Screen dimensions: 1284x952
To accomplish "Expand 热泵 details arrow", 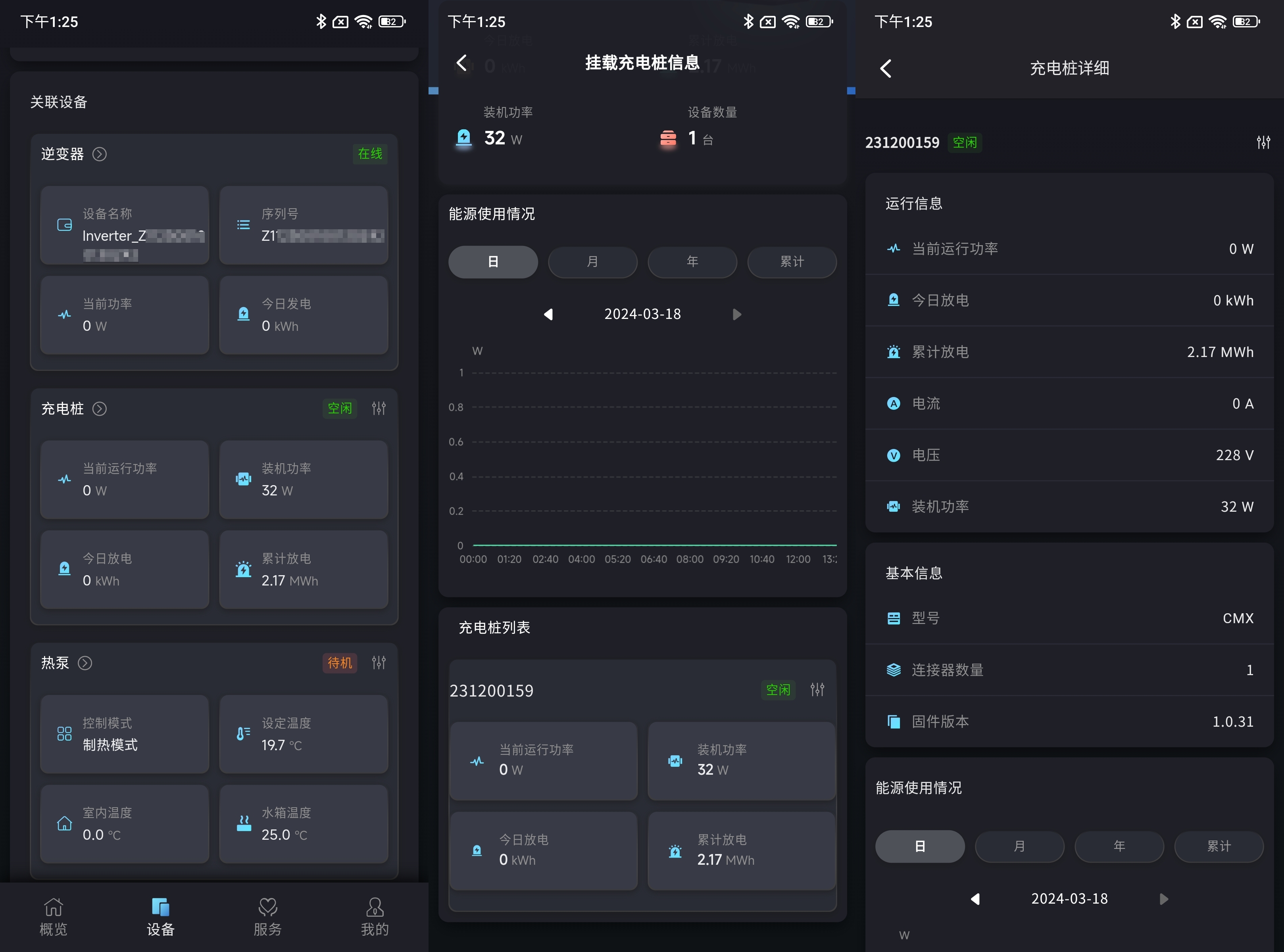I will (x=85, y=663).
